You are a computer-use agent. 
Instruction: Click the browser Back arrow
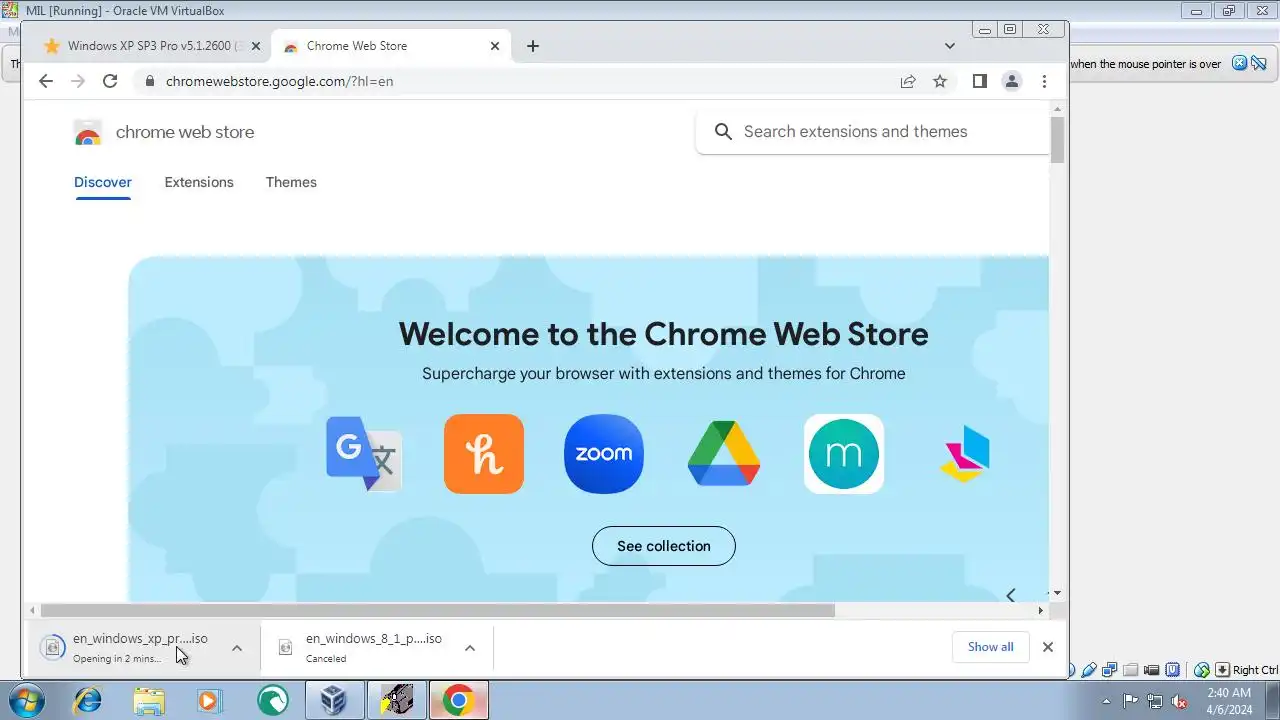click(46, 81)
